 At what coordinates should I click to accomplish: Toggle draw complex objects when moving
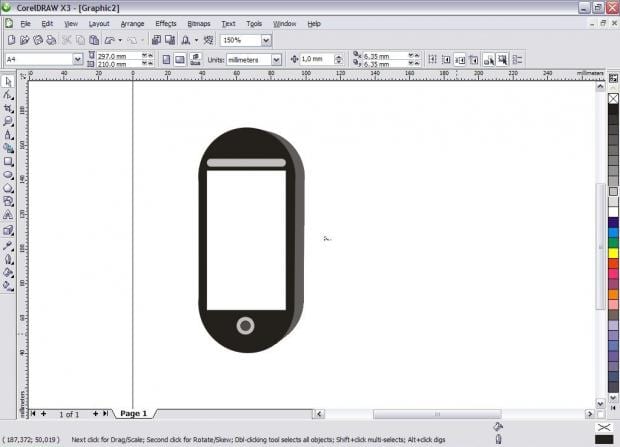[489, 60]
